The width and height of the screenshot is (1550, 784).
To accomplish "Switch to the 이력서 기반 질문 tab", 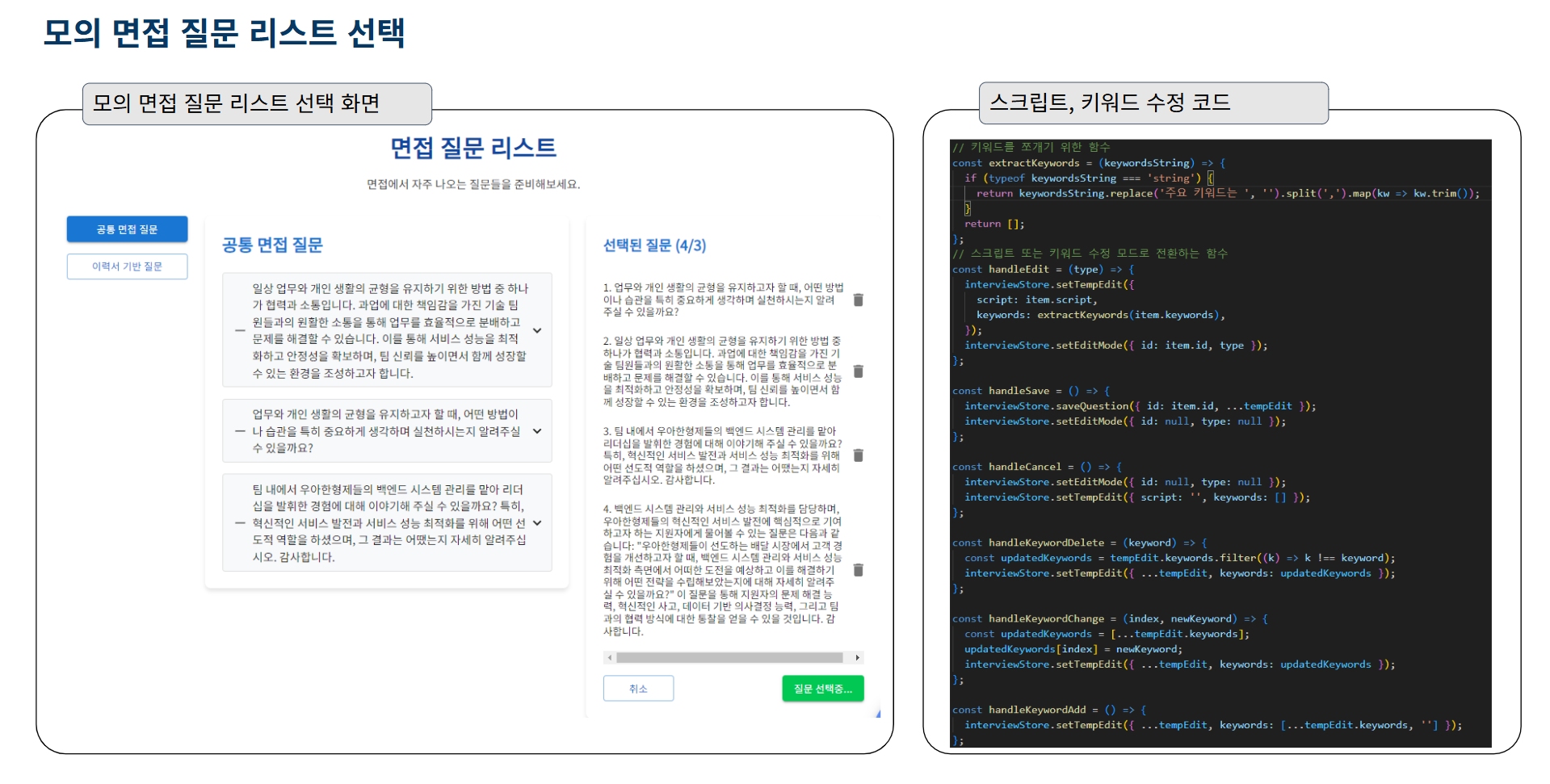I will 127,266.
